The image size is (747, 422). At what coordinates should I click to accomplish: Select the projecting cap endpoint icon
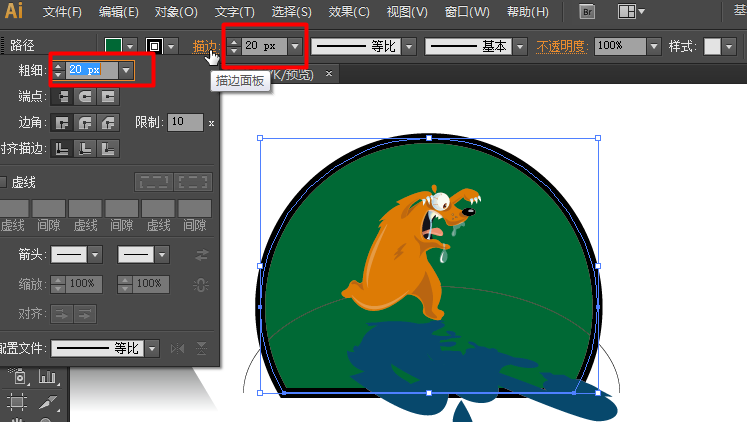point(108,97)
